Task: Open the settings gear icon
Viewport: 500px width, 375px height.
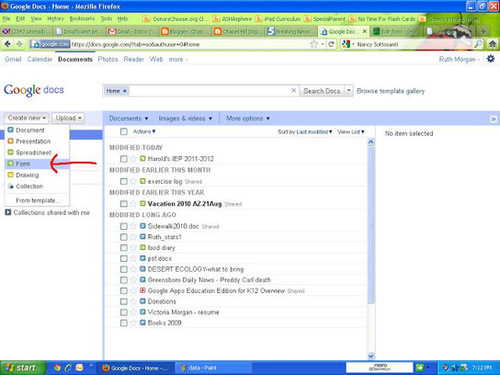Action: (491, 59)
